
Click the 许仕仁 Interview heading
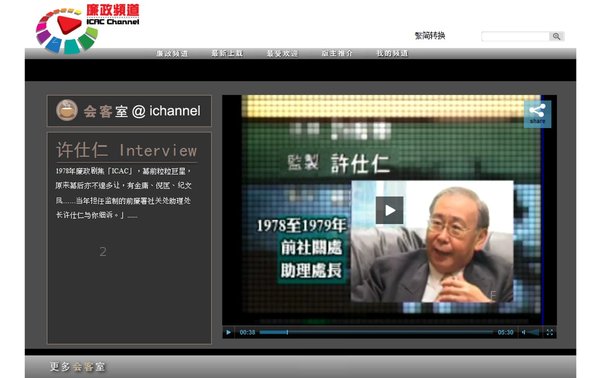[127, 150]
